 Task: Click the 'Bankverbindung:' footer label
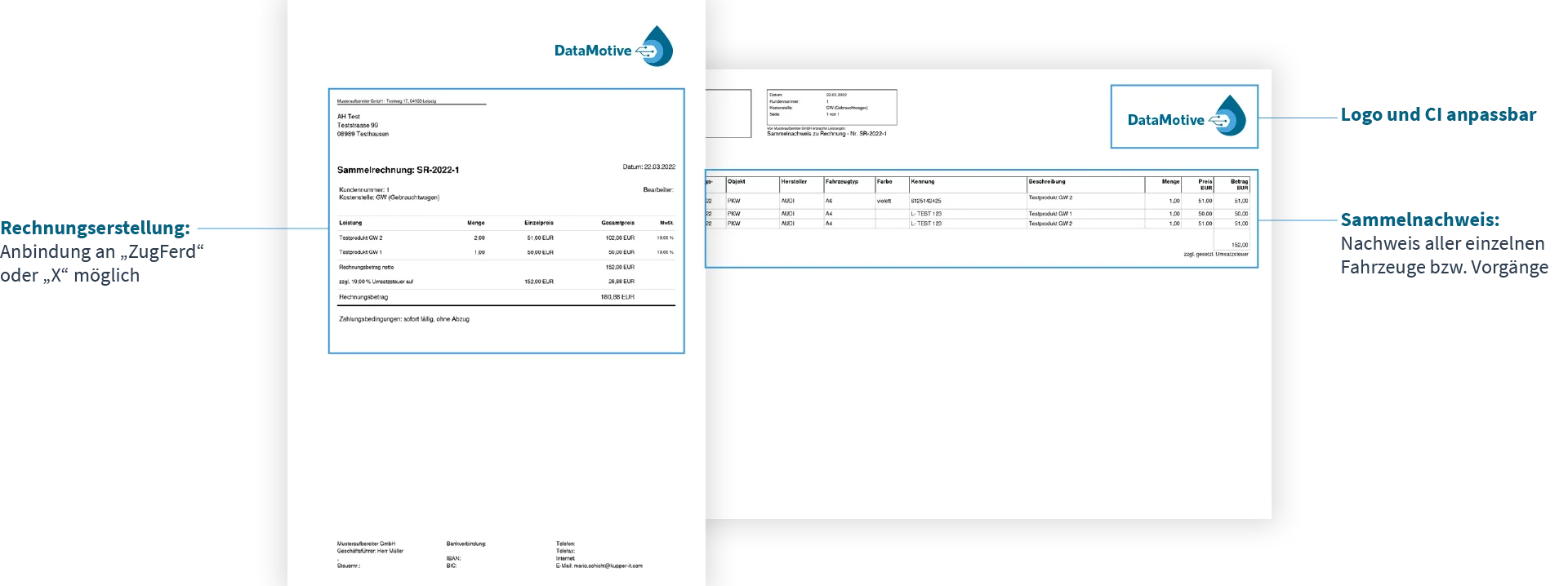tap(466, 544)
